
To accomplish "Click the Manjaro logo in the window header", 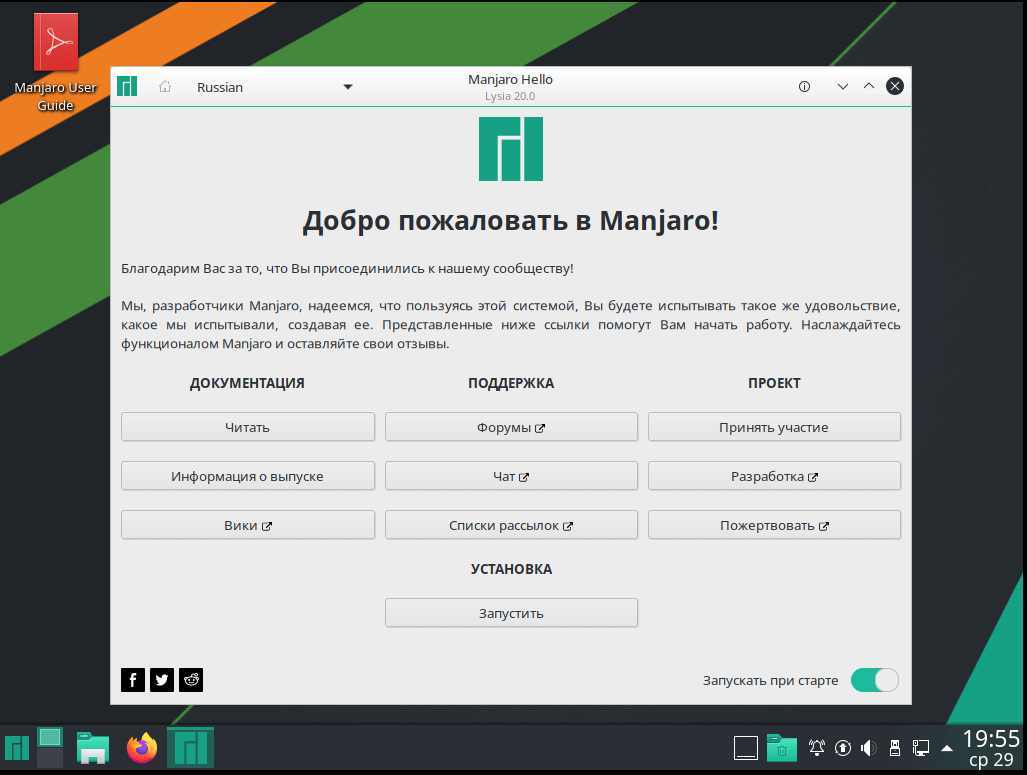I will click(x=127, y=86).
